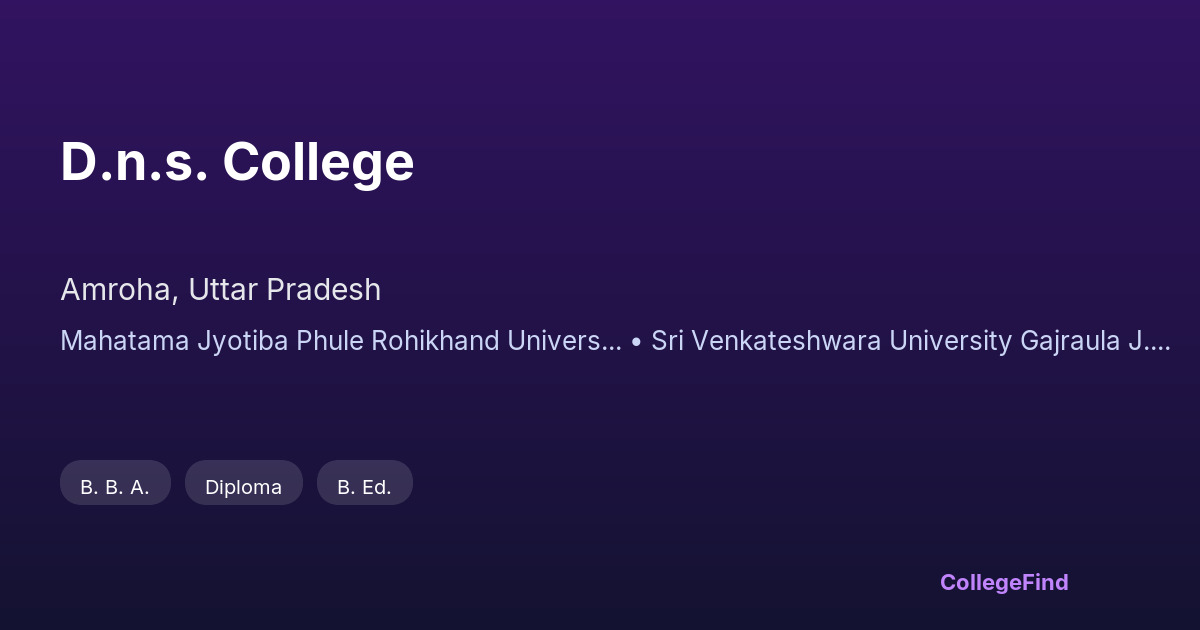The width and height of the screenshot is (1200, 630).
Task: Click "D.n.s." at the heading start
Action: coord(134,162)
